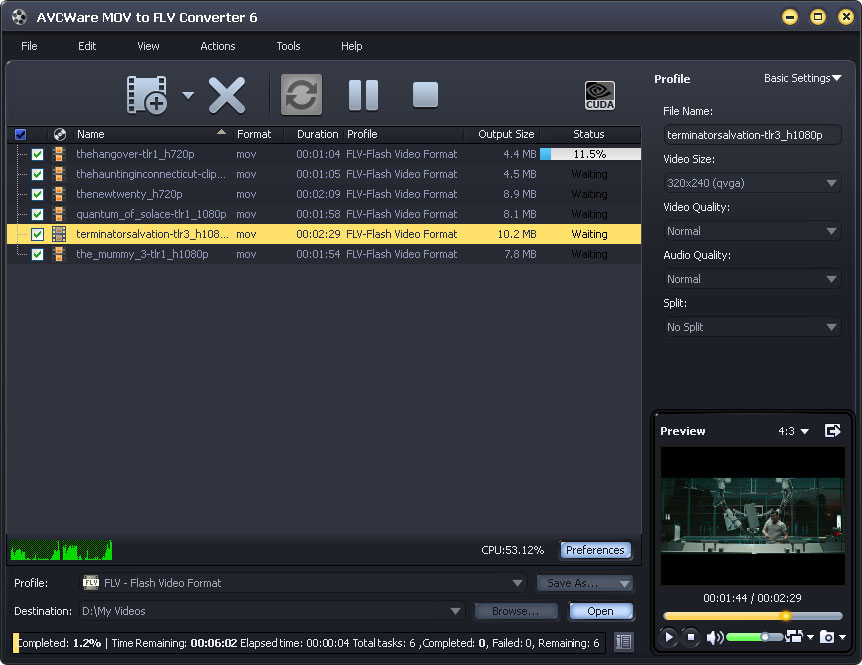
Task: Uncheck thenewtwenty_h720p checkbox
Action: pos(37,194)
